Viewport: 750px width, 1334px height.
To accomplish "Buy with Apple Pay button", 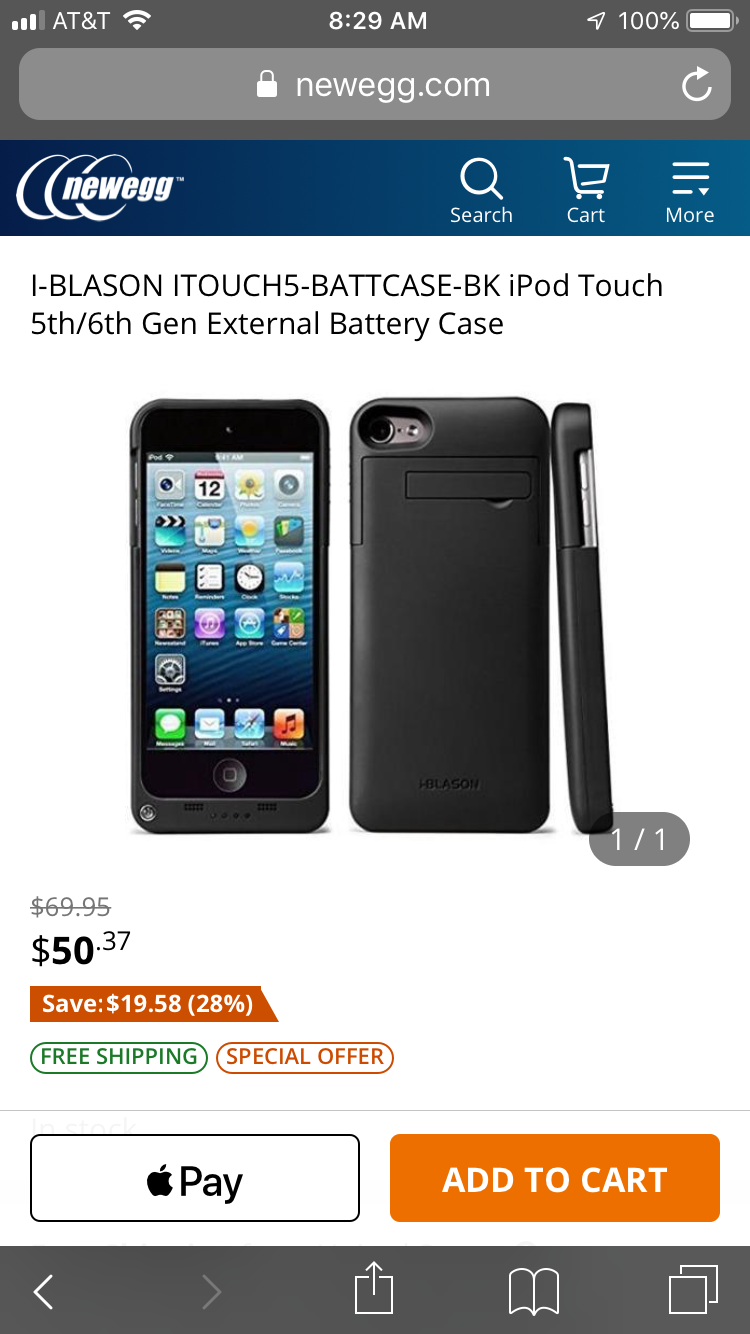I will click(195, 1178).
